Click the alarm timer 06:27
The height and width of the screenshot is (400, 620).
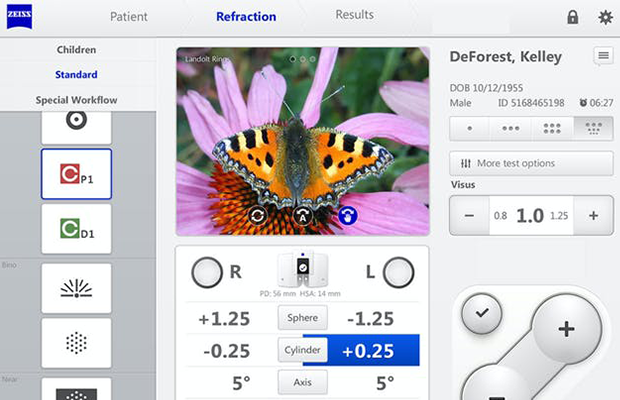tap(596, 103)
